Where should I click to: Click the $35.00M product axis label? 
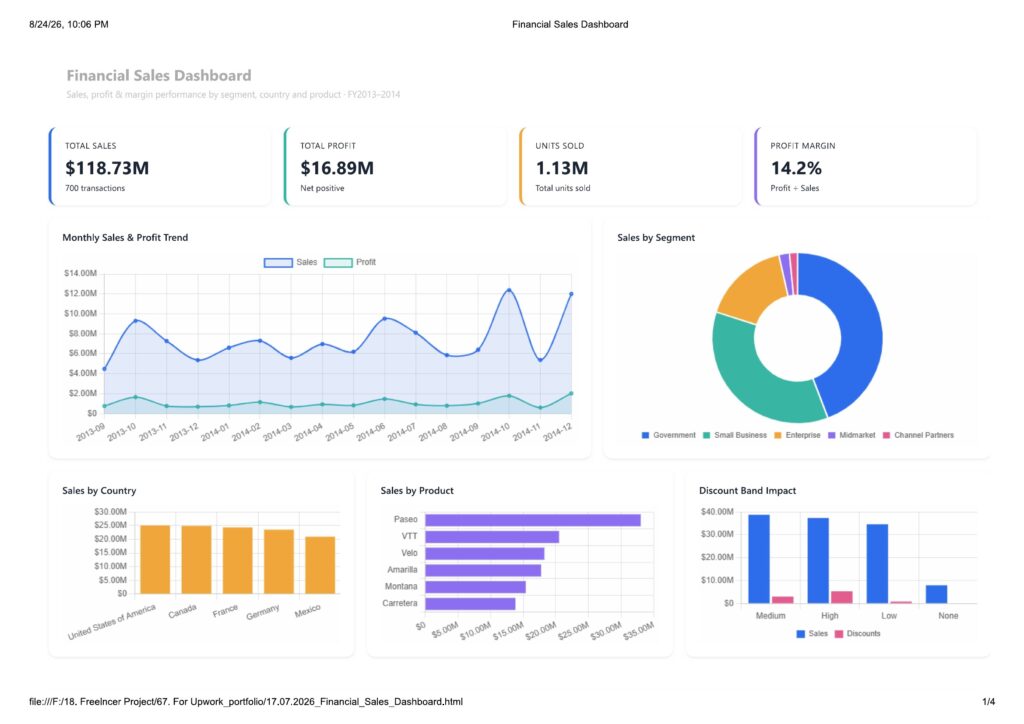[638, 631]
